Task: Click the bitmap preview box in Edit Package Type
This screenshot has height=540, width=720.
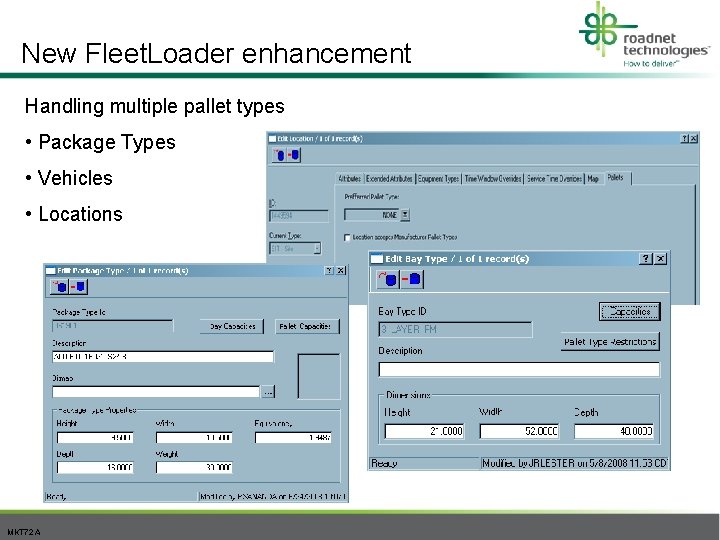Action: click(x=319, y=376)
